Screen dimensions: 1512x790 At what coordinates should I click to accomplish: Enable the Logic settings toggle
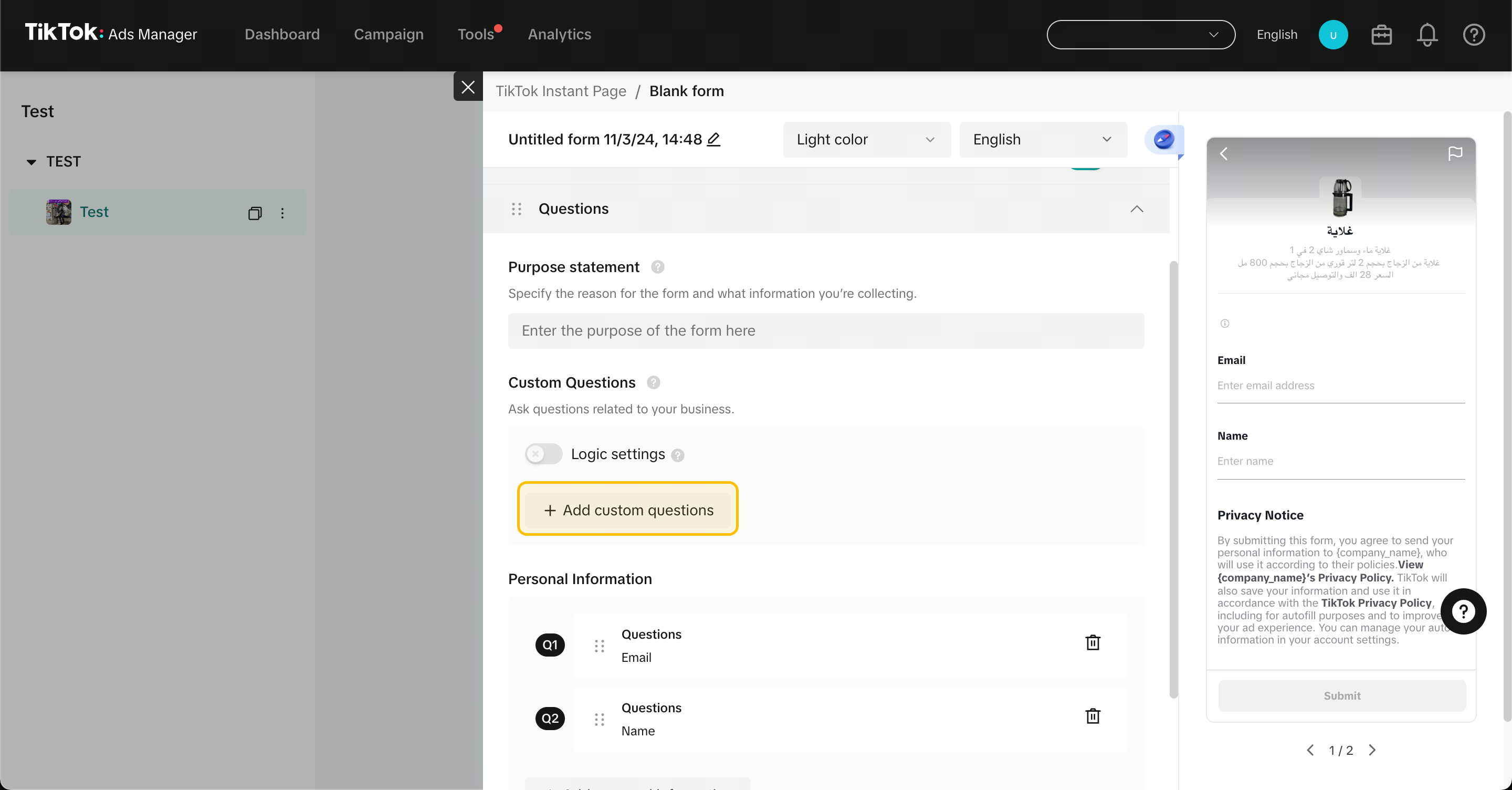tap(543, 454)
